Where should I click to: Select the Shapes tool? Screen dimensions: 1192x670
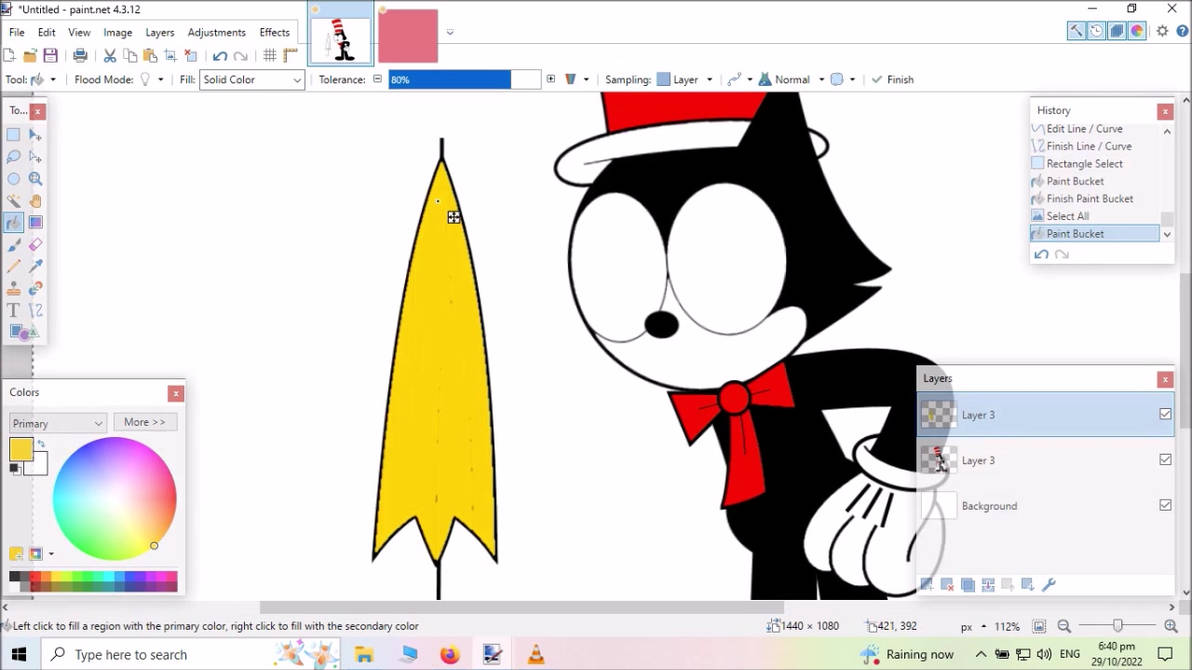point(23,332)
